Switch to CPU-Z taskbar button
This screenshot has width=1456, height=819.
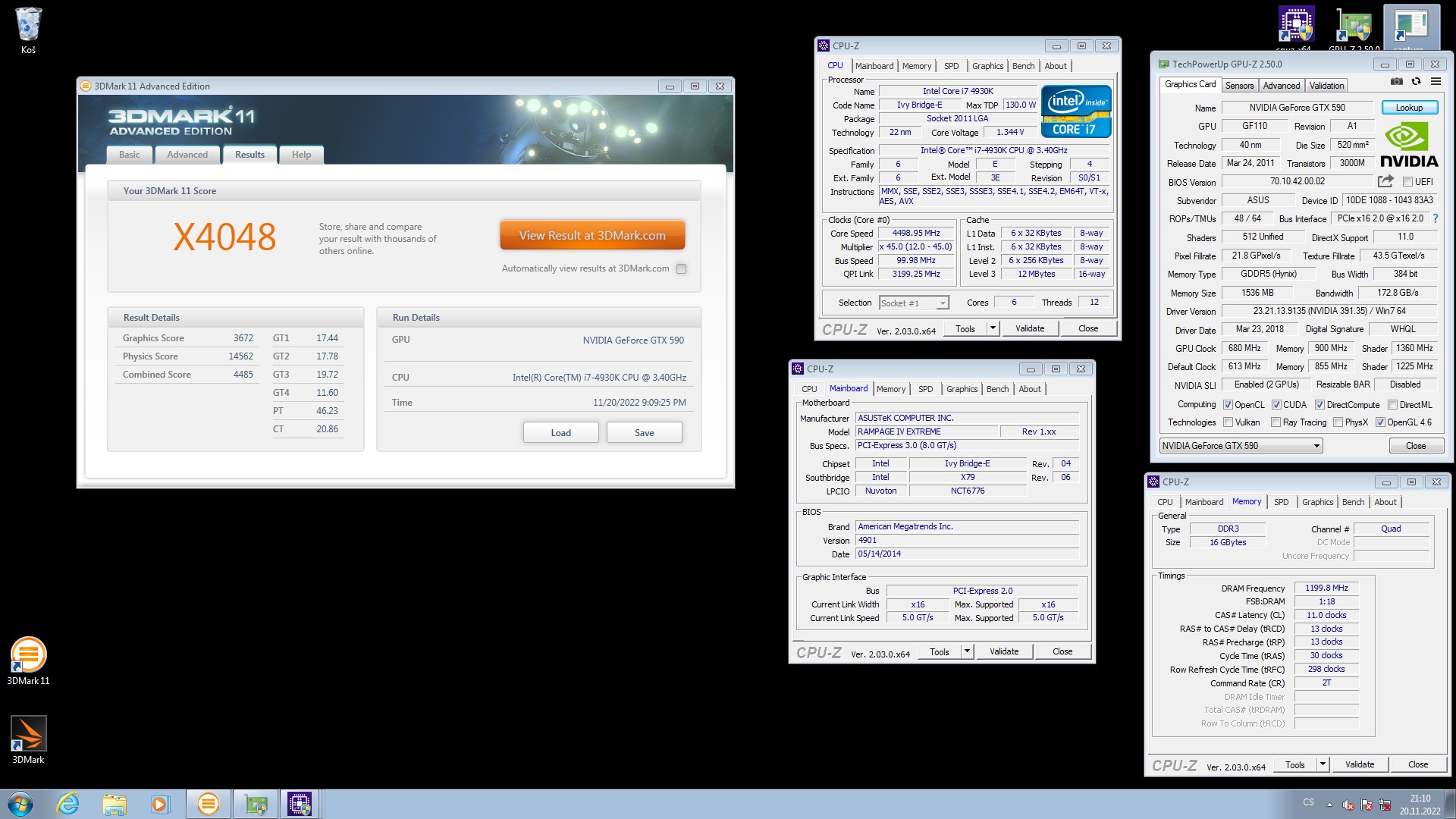click(x=300, y=804)
